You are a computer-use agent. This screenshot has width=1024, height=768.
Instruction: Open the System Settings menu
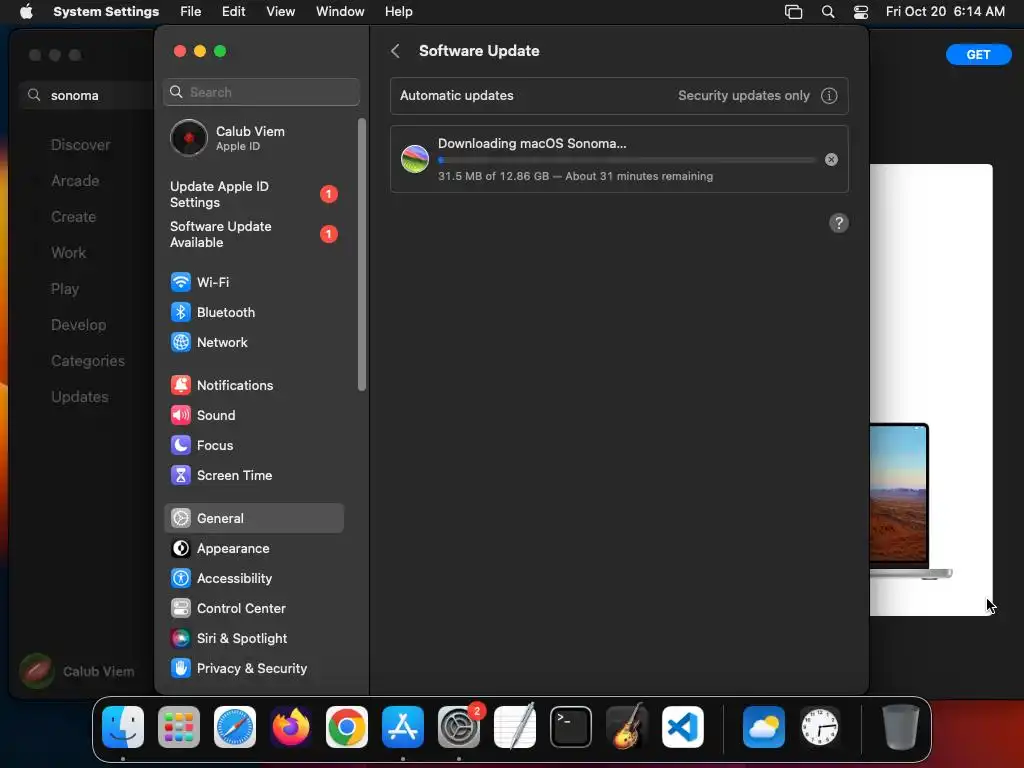[106, 12]
